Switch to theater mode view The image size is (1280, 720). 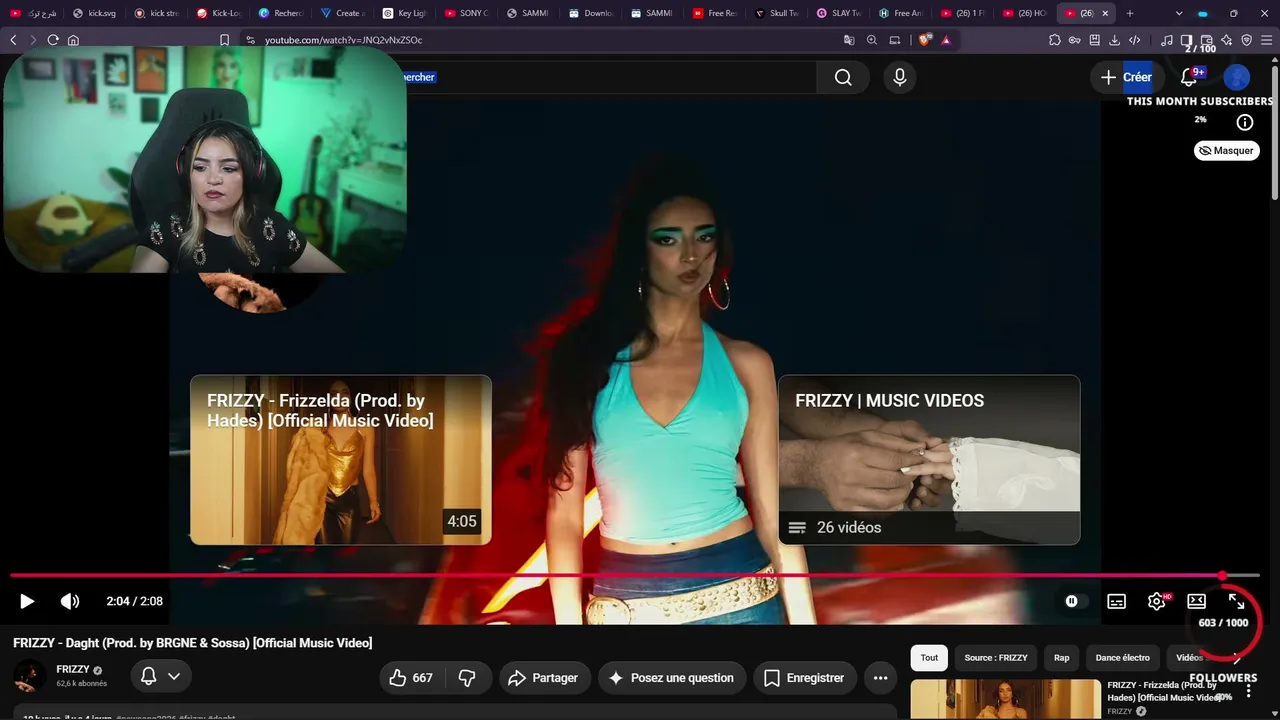1196,601
